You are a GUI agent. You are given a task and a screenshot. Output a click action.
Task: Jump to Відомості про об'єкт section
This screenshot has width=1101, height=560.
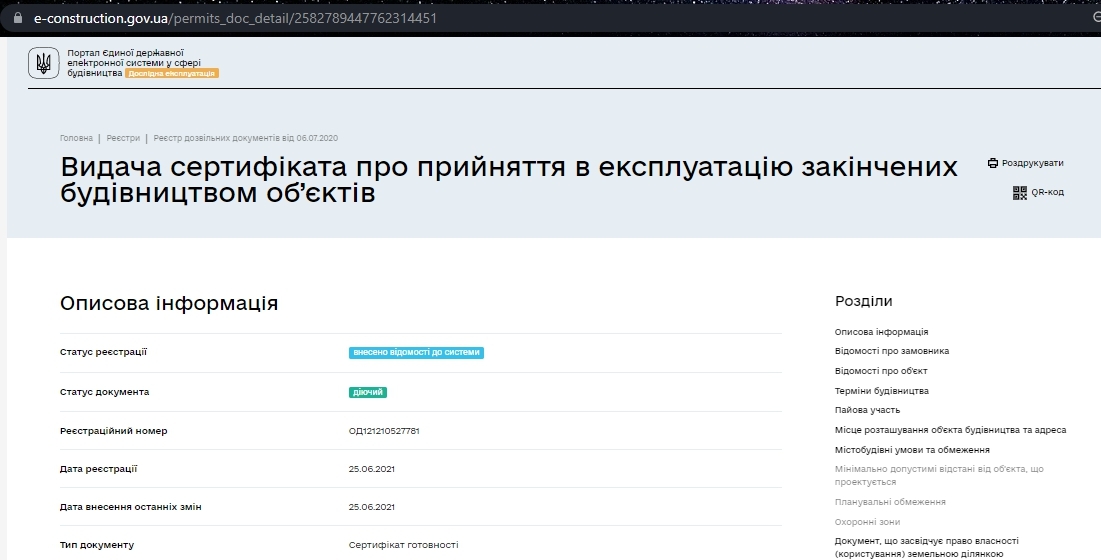881,371
